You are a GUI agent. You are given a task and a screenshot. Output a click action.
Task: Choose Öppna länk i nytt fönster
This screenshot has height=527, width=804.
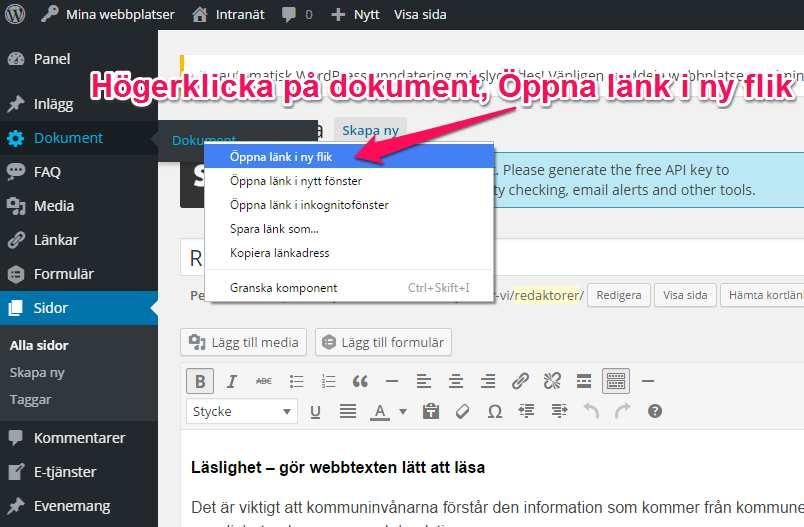pos(349,180)
